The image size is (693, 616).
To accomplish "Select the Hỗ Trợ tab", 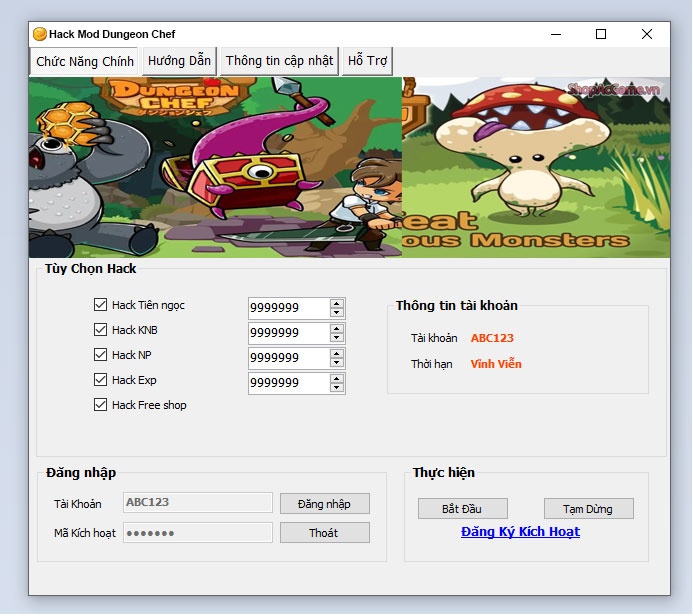I will point(367,61).
